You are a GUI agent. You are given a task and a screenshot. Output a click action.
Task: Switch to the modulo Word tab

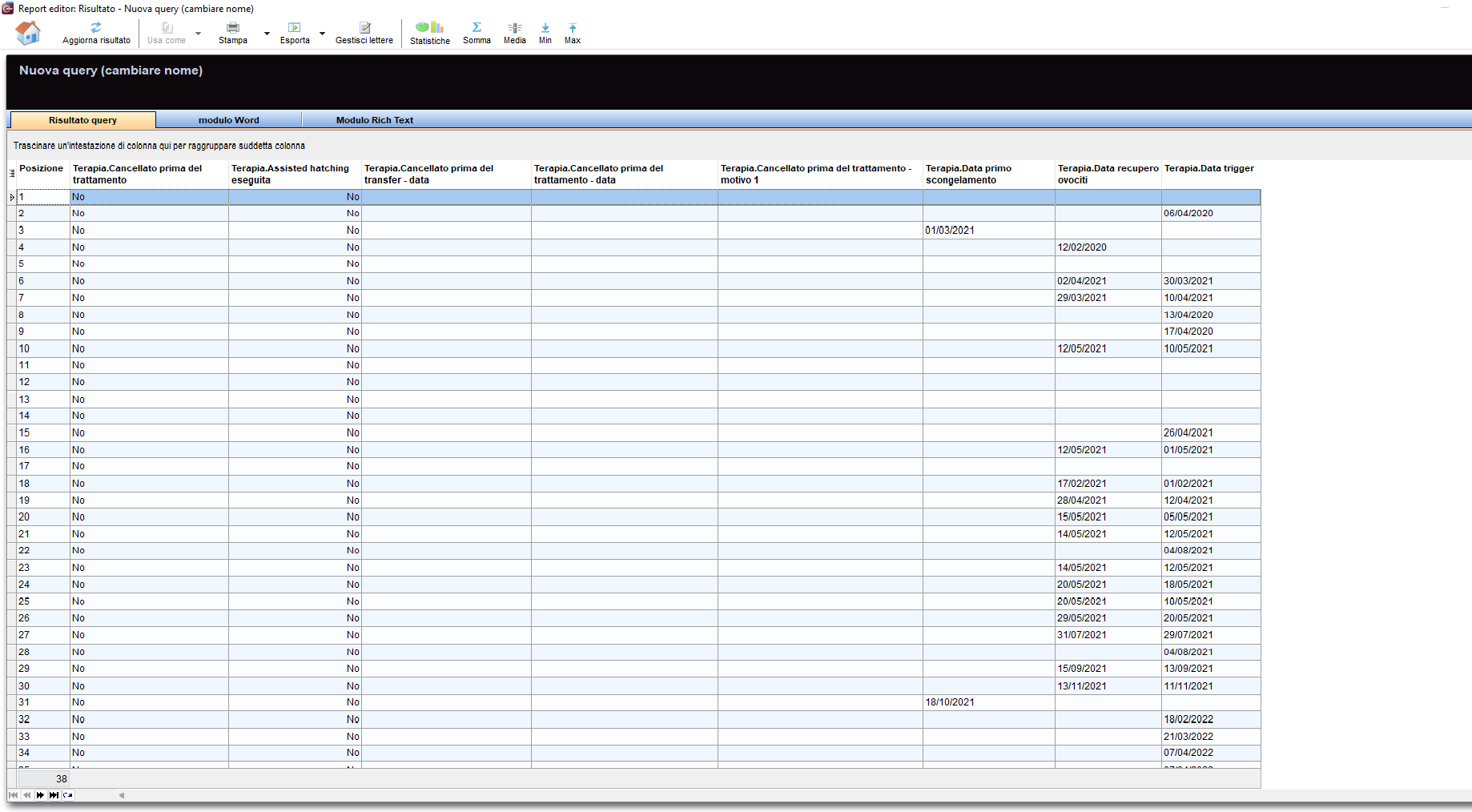point(229,120)
